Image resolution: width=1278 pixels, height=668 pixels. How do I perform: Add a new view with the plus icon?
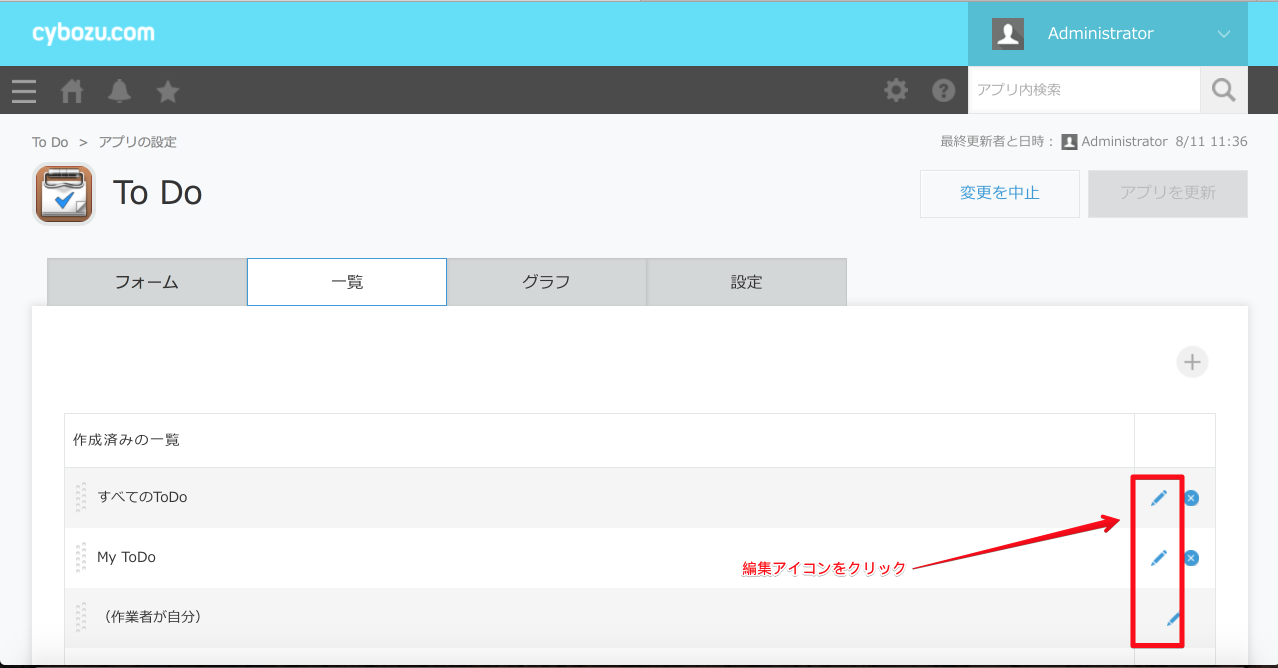click(1191, 361)
